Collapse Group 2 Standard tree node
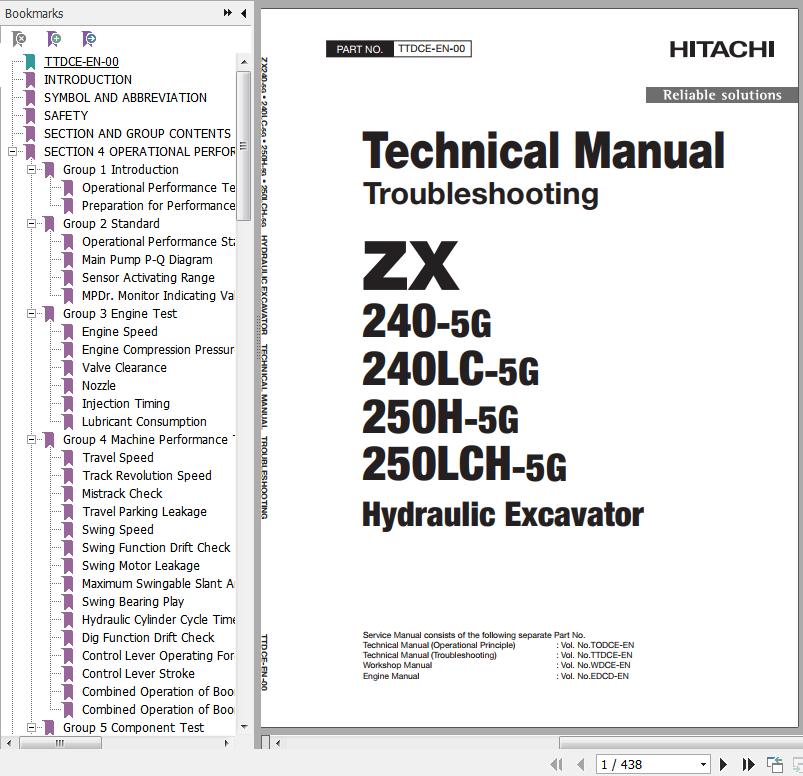Screen dimensions: 803x776 click(x=31, y=223)
